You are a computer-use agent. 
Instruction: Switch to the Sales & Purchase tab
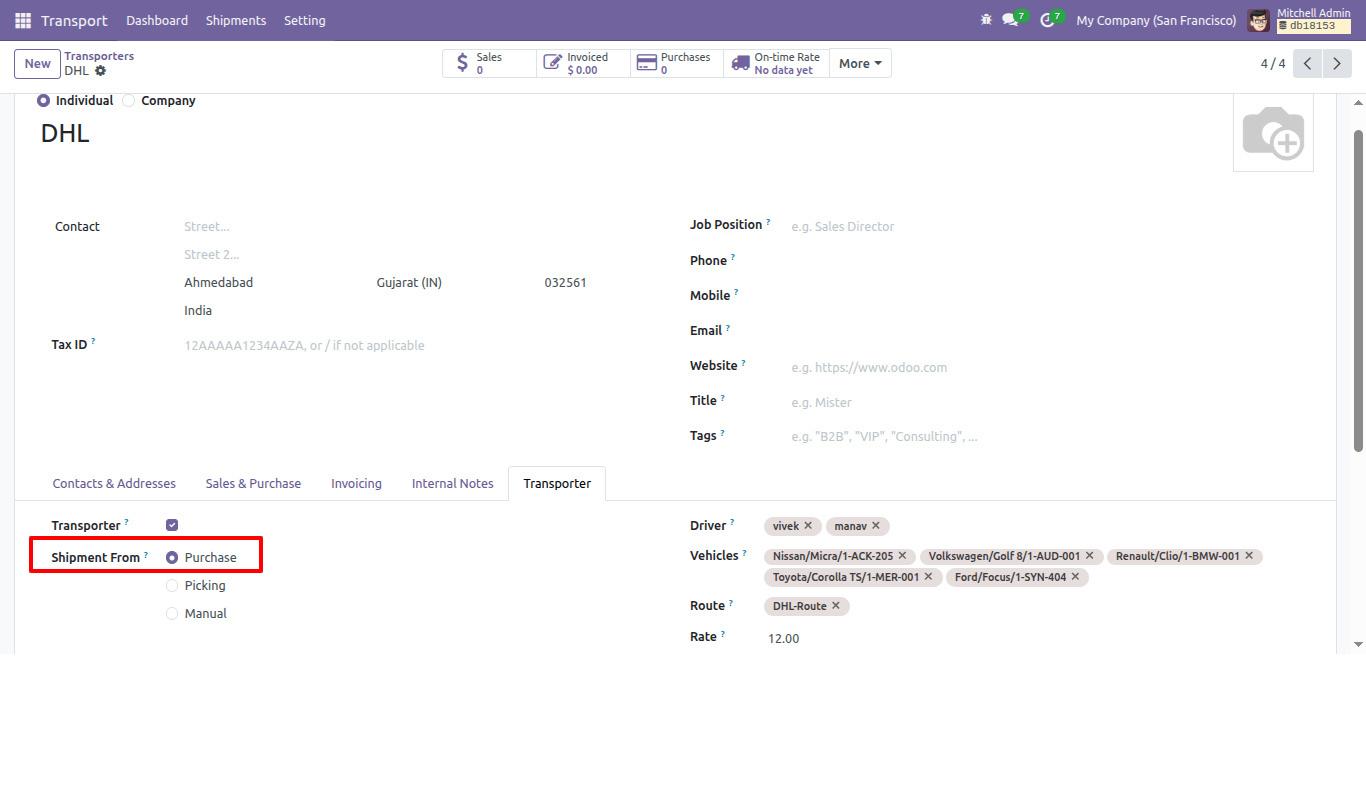[253, 484]
